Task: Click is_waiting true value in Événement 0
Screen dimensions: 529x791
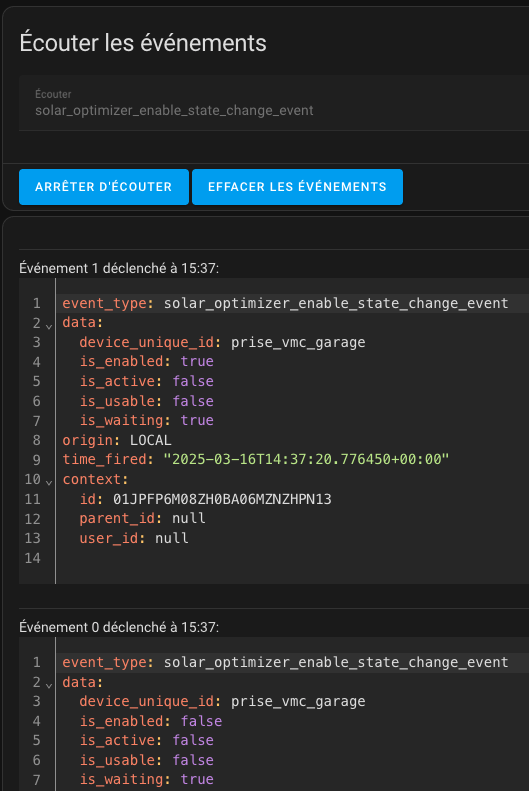Action: tap(197, 779)
